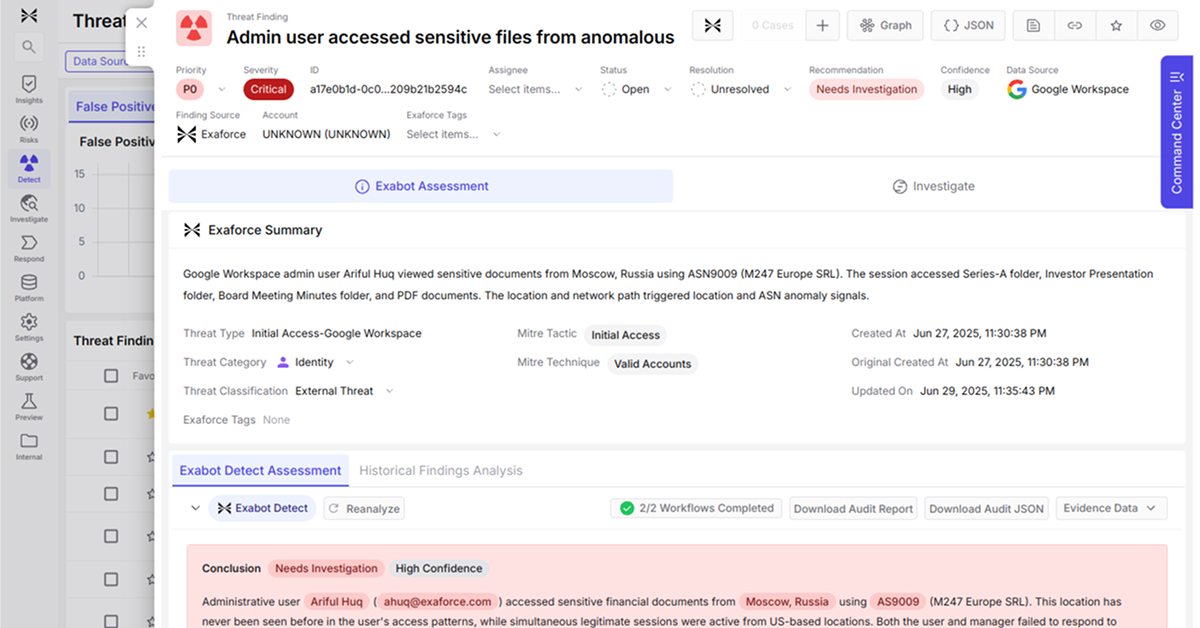Viewport: 1200px width, 628px height.
Task: Check the header checkbox in Threat Findings table
Action: click(111, 376)
